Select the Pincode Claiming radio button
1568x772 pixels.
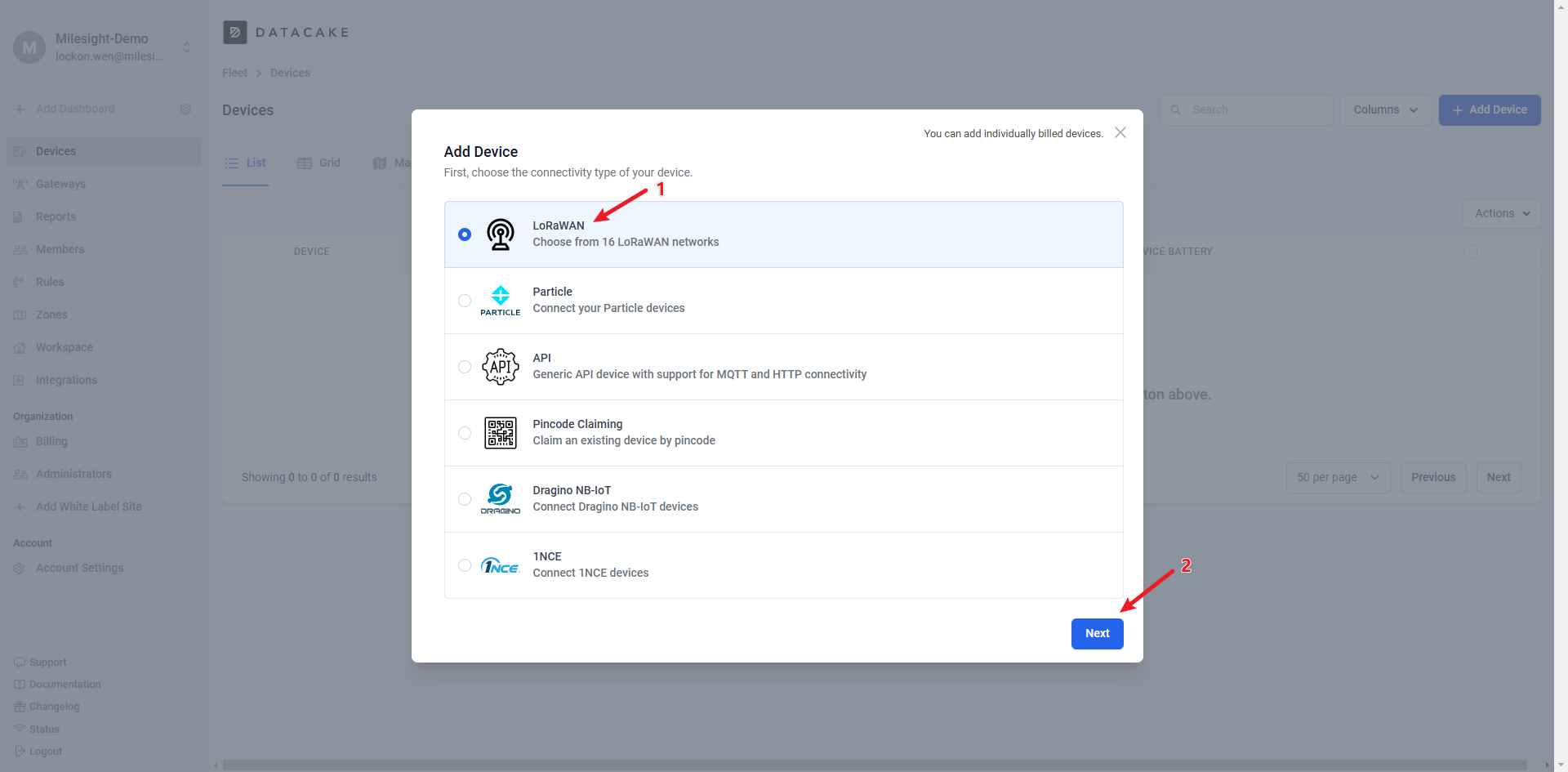point(465,433)
